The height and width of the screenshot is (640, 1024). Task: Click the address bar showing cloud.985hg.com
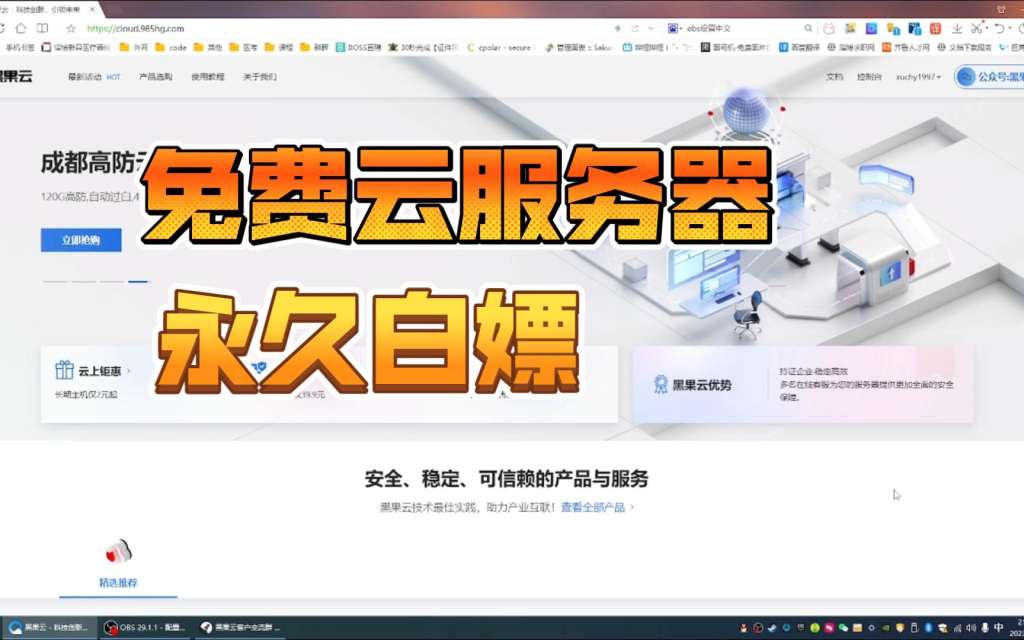pyautogui.click(x=135, y=29)
